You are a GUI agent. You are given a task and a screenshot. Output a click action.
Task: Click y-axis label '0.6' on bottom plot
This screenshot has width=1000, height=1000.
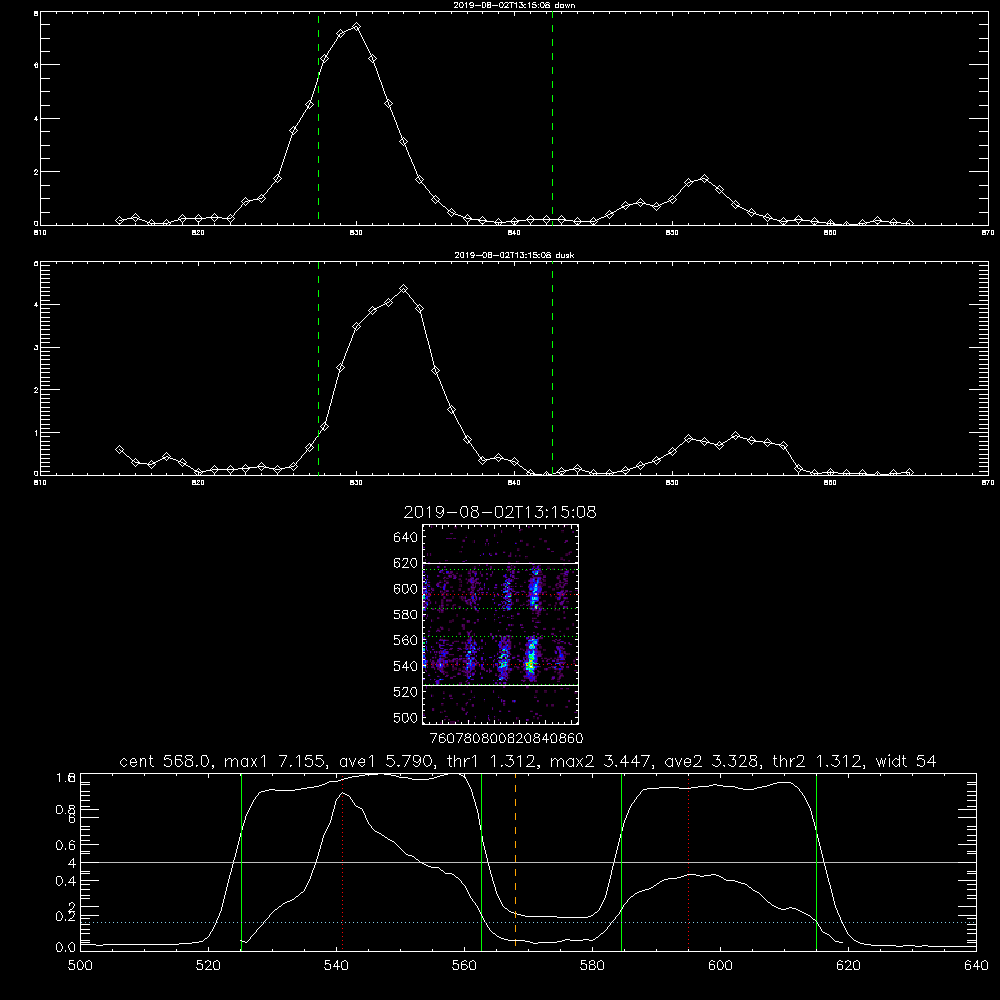click(66, 845)
